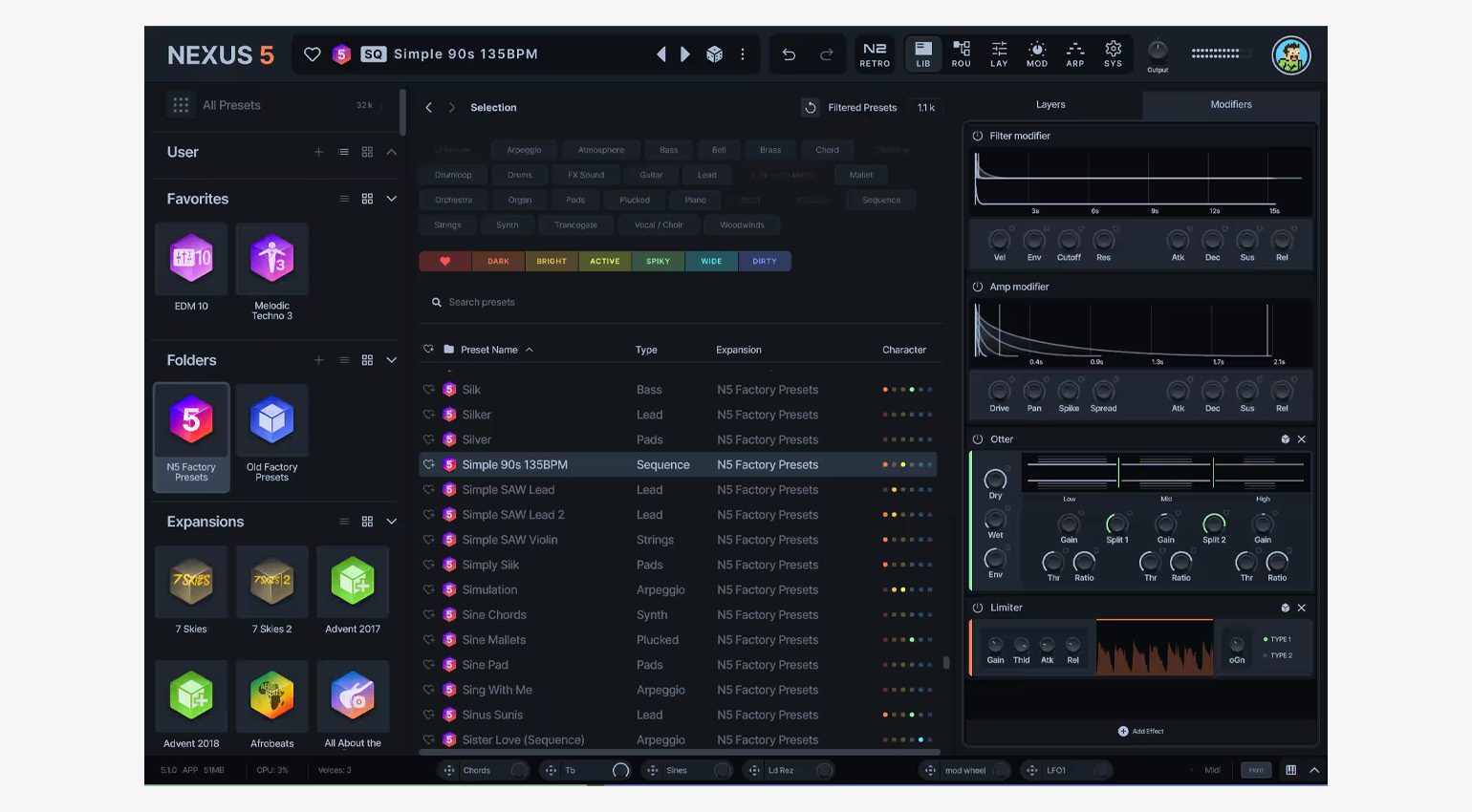Click the random preset dice icon
Screen dimensions: 1472x812
(x=714, y=54)
